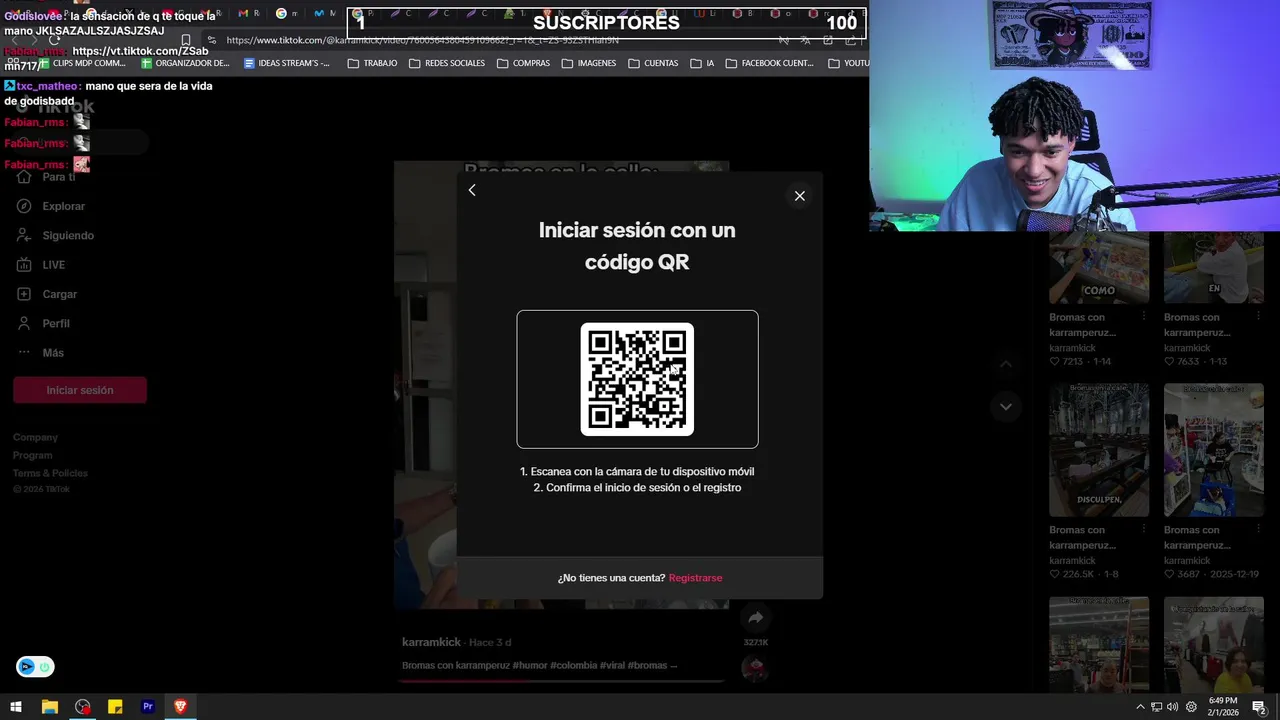Open the Perfil sidebar item
The image size is (1280, 720).
56,323
